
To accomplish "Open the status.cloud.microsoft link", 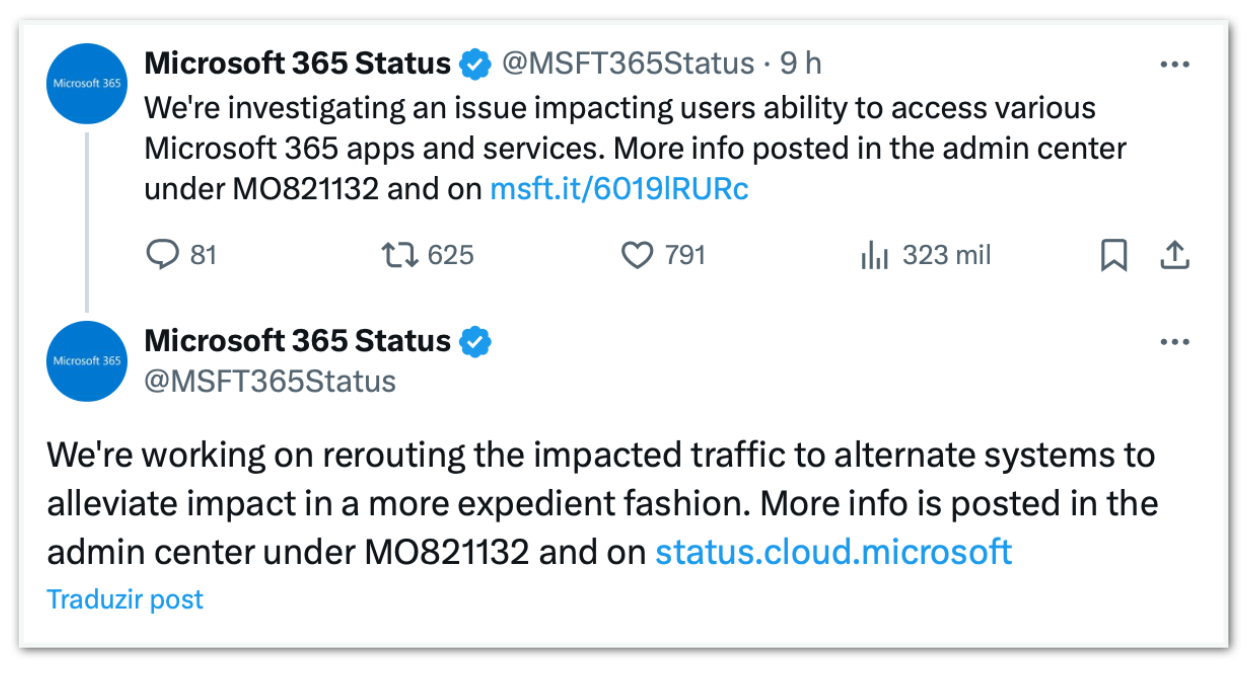I will click(834, 551).
